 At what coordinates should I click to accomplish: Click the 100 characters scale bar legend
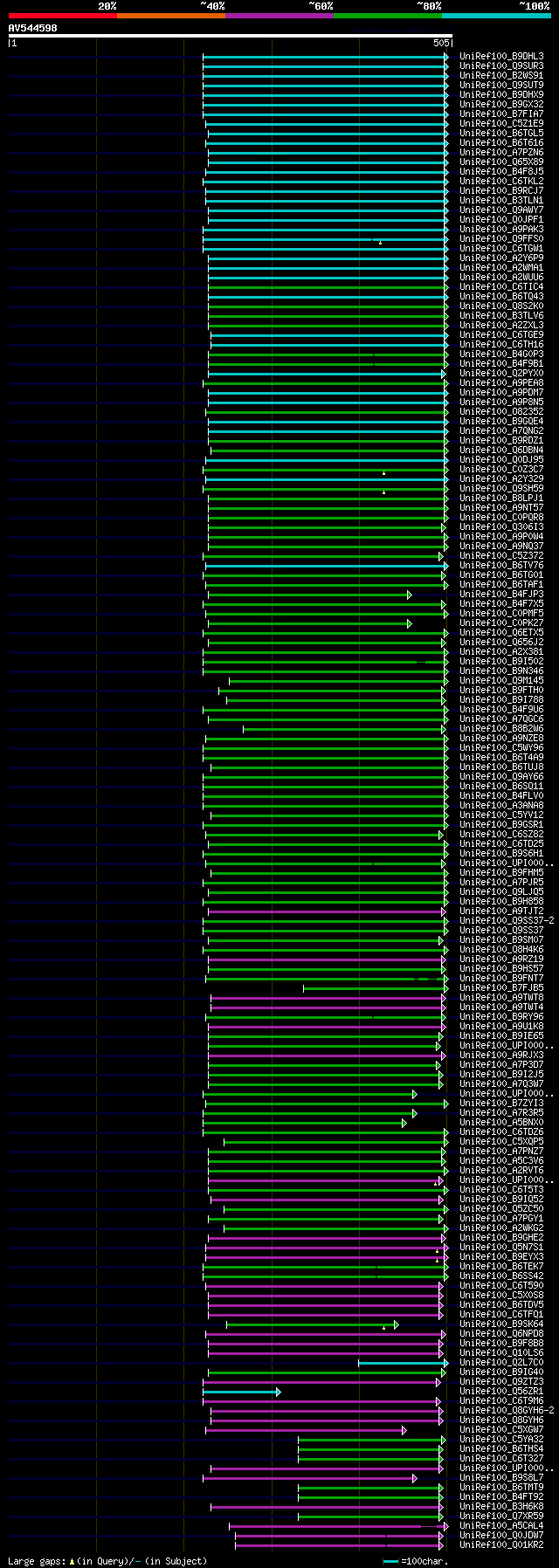coord(416,1561)
